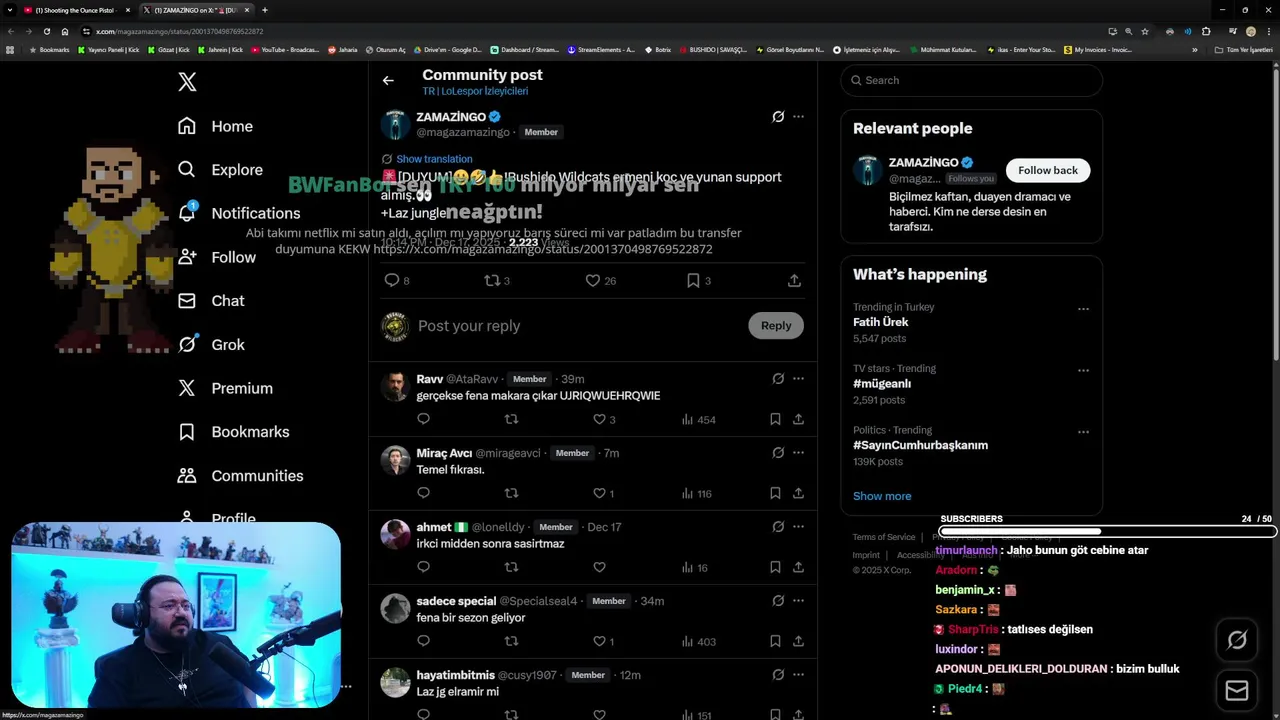The image size is (1280, 720).
Task: Open Bookmarks in the sidebar
Action: 233,432
